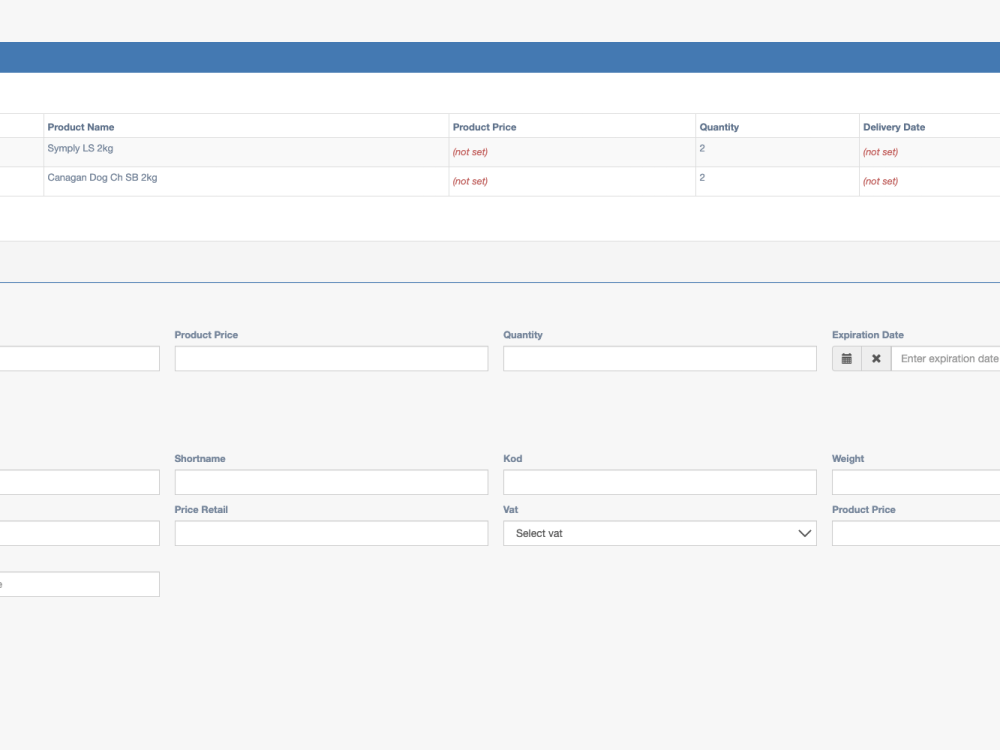Focus the Enter expiration date field
The image size is (1000, 750).
click(x=946, y=358)
